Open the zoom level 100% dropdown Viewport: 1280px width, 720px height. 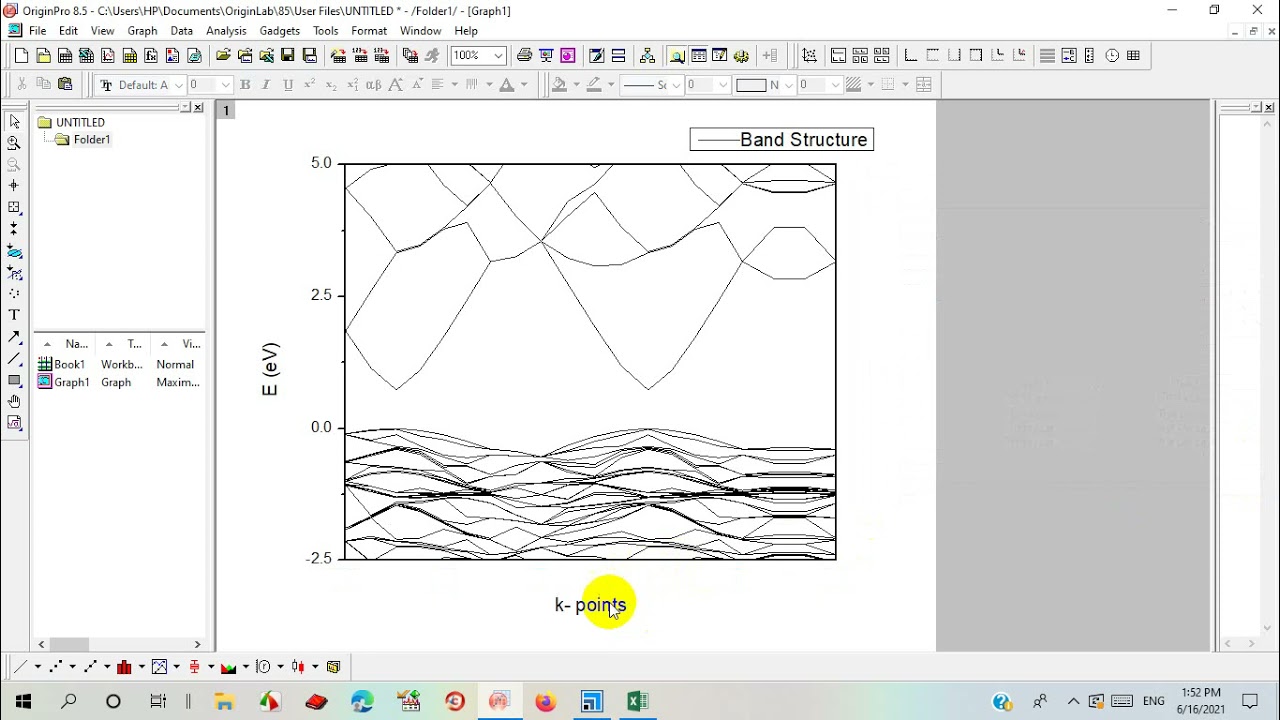point(498,56)
